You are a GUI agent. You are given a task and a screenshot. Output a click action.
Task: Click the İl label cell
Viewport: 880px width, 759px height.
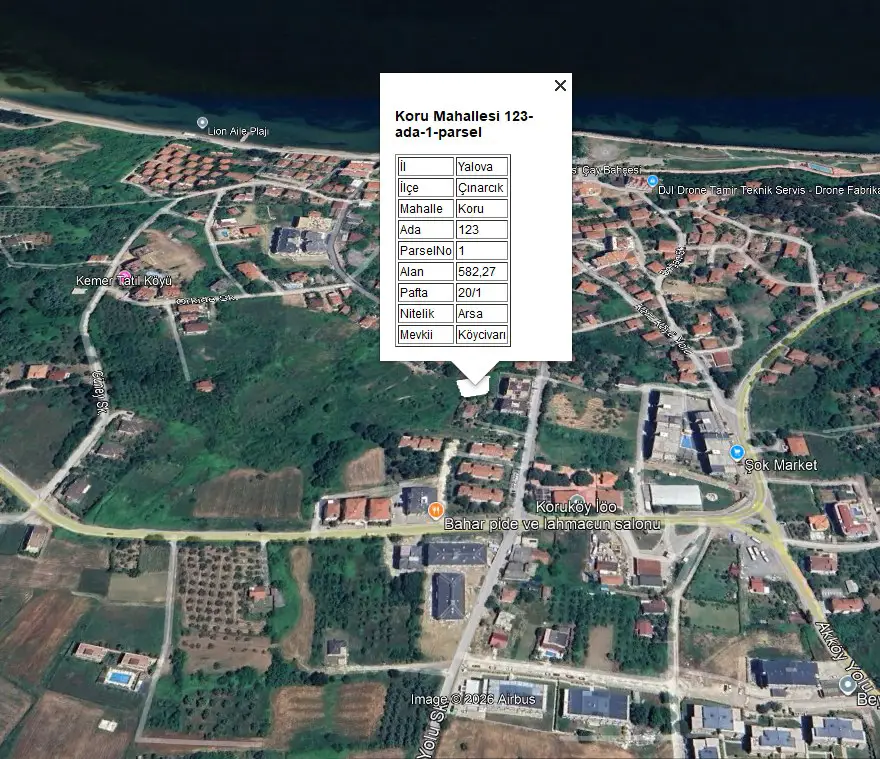(x=425, y=167)
